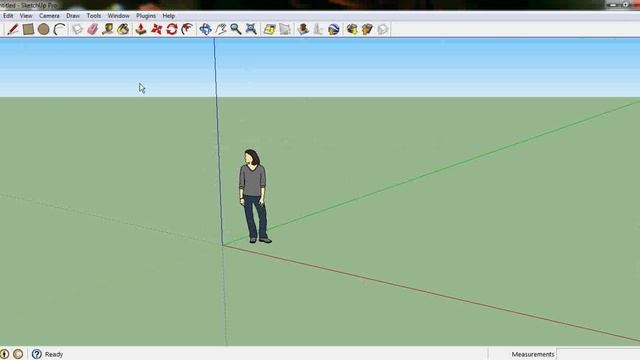
Task: Open Instructor via question mark icon
Action: (37, 354)
